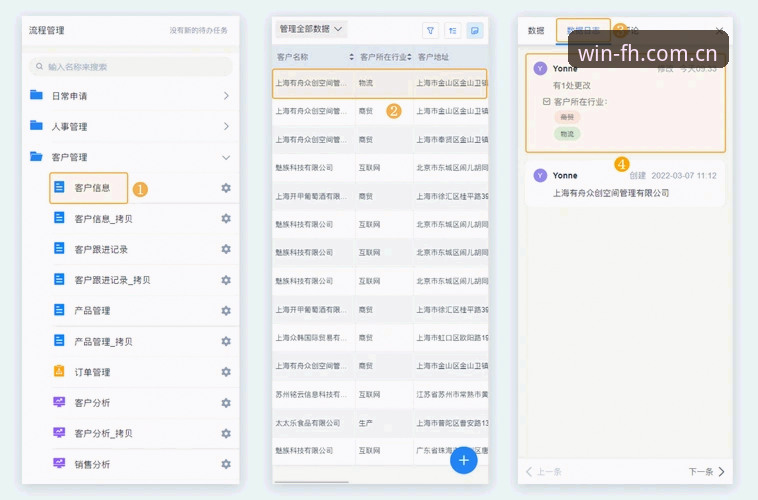Viewport: 758px width, 500px height.
Task: Click the table's horizontal scrollbar
Action: [311, 482]
